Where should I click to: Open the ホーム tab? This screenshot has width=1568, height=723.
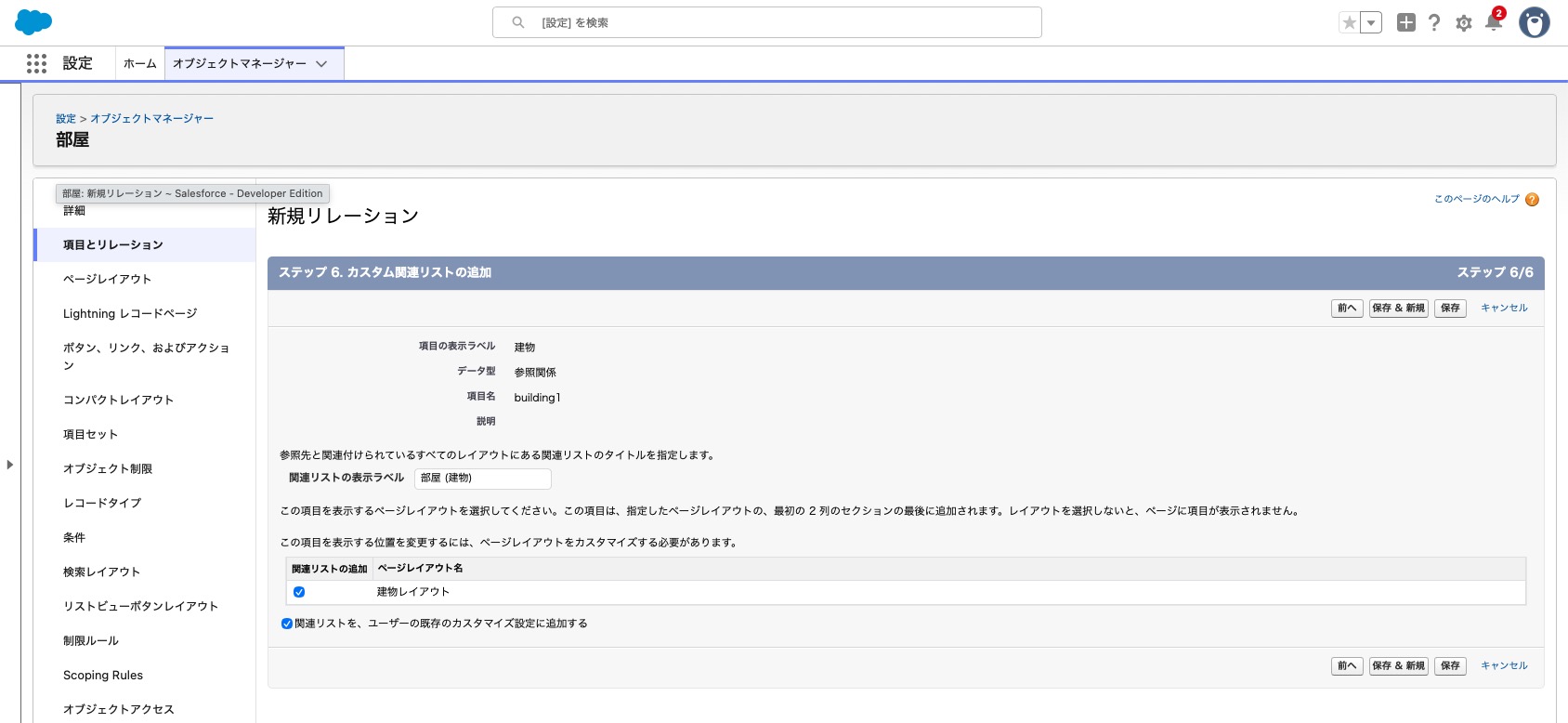140,63
